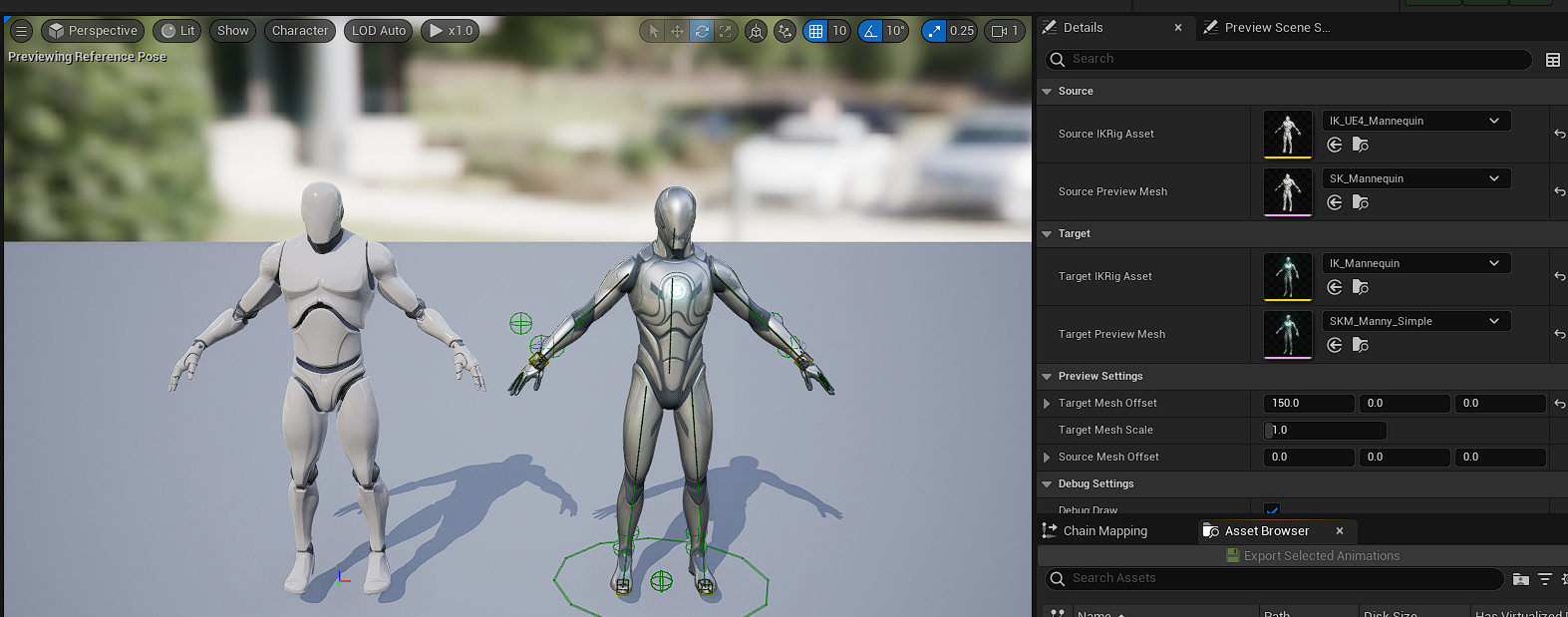This screenshot has width=1568, height=617.
Task: Reset Target Mesh Offset to default
Action: [x=1560, y=403]
